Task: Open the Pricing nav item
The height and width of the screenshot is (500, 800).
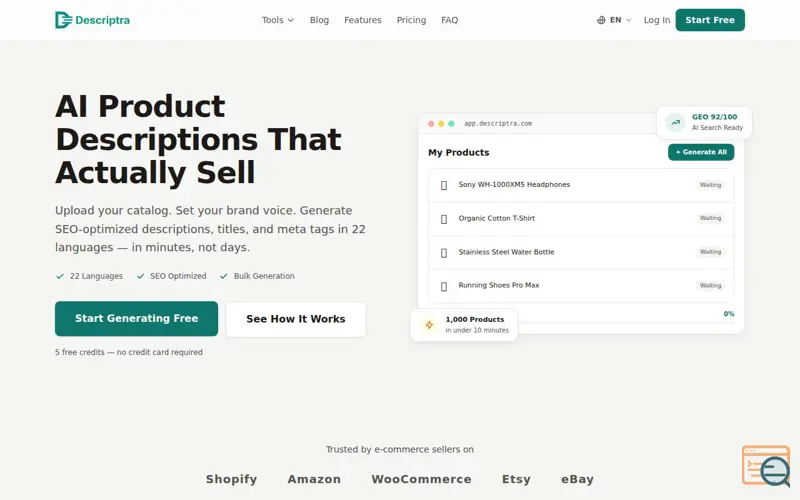Action: 411,20
